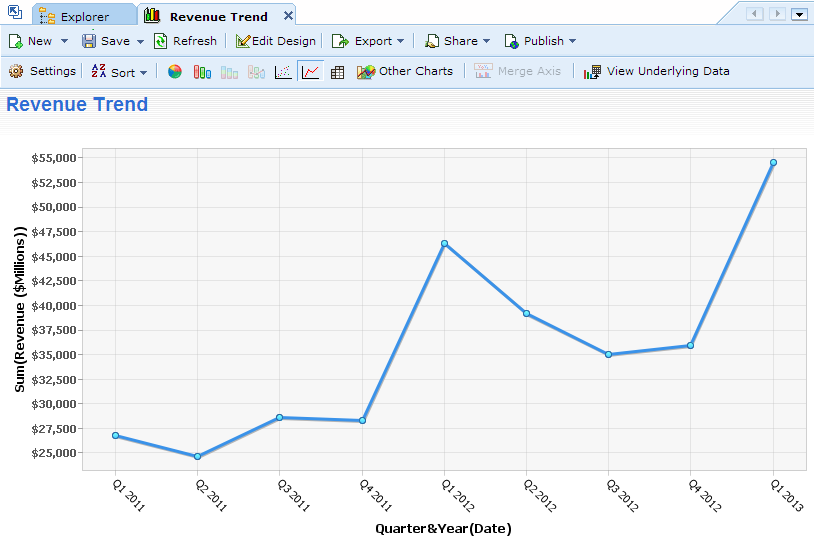Expand the Save dropdown menu
The height and width of the screenshot is (538, 814).
[x=140, y=41]
